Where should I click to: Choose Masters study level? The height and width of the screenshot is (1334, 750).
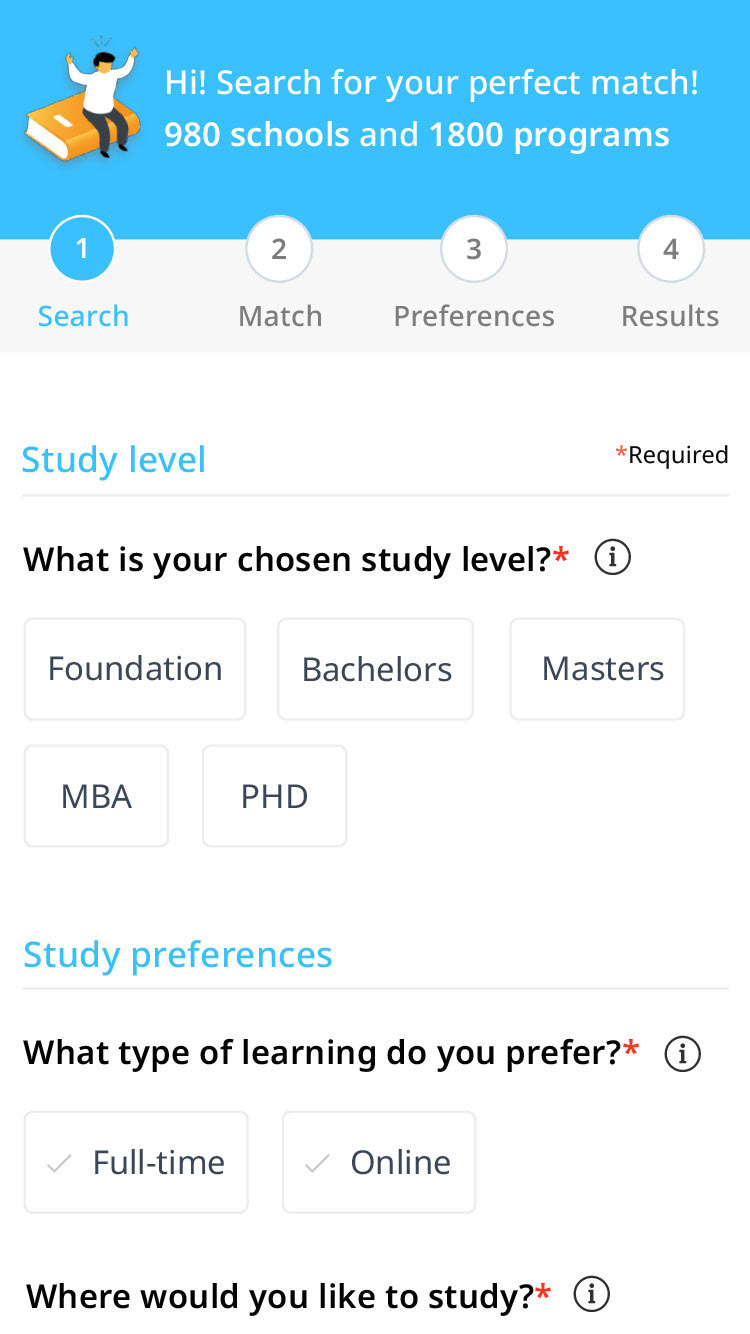[598, 669]
